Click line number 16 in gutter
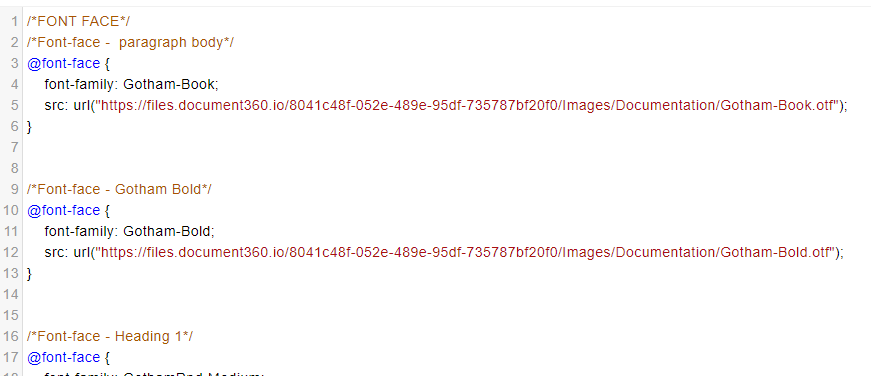The width and height of the screenshot is (871, 376). point(11,336)
